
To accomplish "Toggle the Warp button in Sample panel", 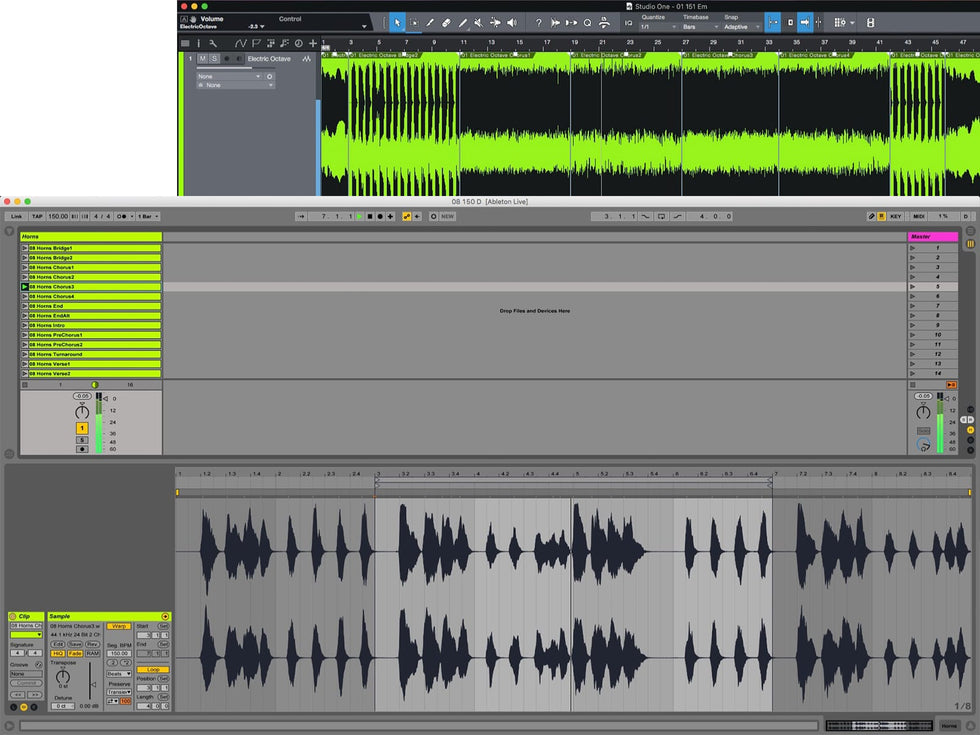I will click(119, 626).
